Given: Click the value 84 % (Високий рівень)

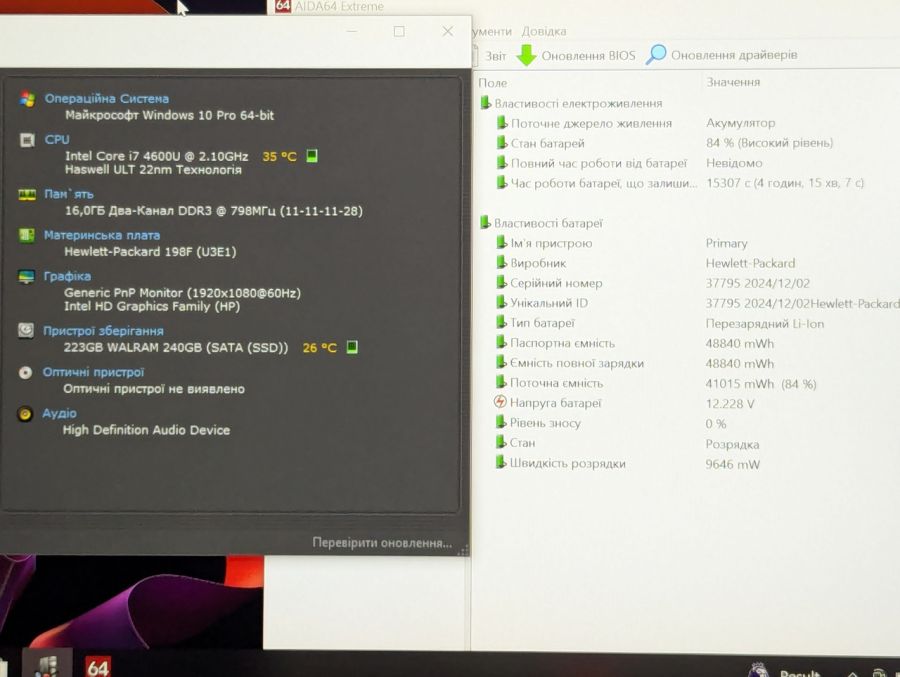Looking at the screenshot, I should coord(769,142).
